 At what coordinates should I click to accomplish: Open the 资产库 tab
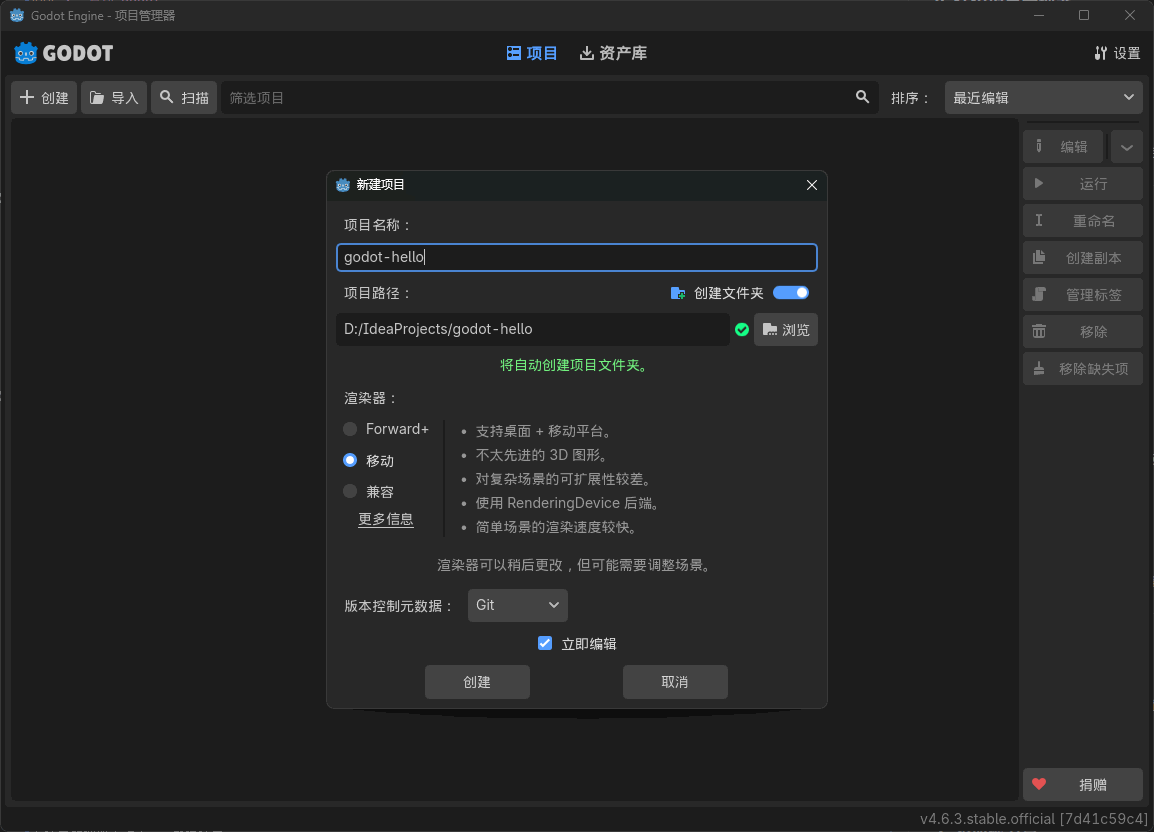[613, 53]
